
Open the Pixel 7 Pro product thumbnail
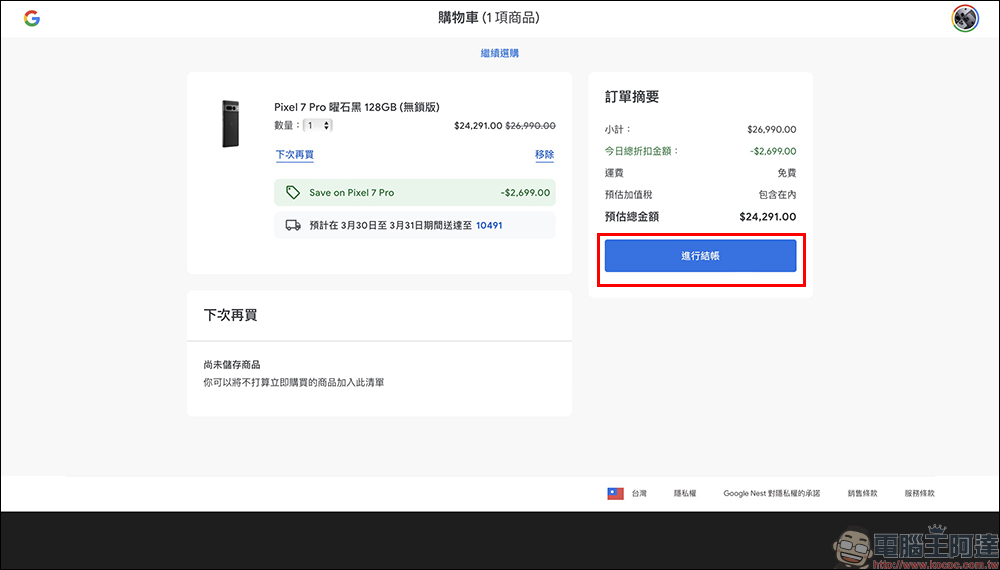pos(231,124)
